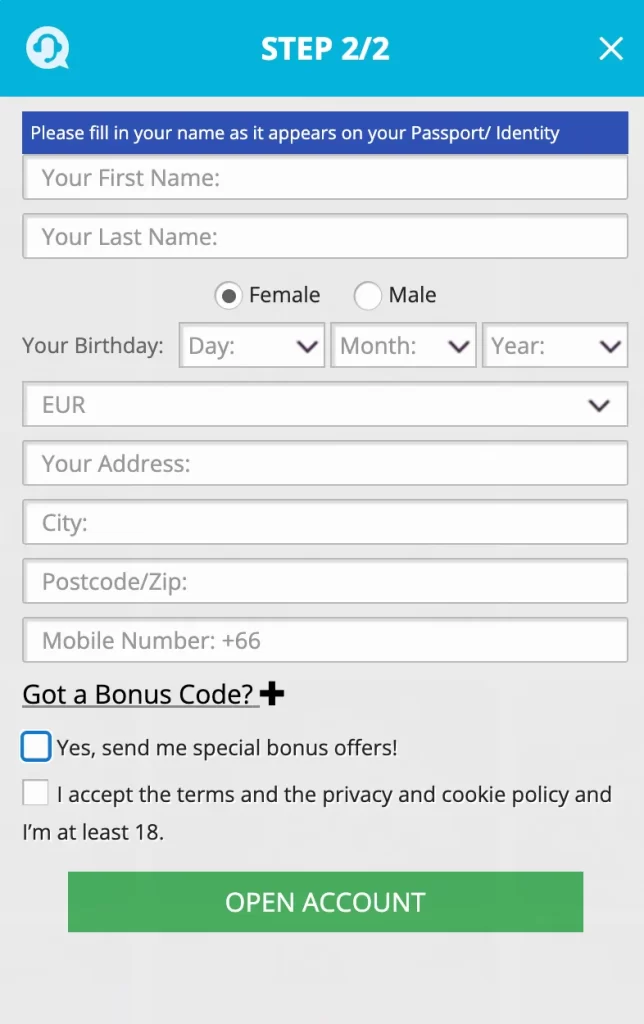Enable the special bonus offers checkbox

(x=35, y=746)
